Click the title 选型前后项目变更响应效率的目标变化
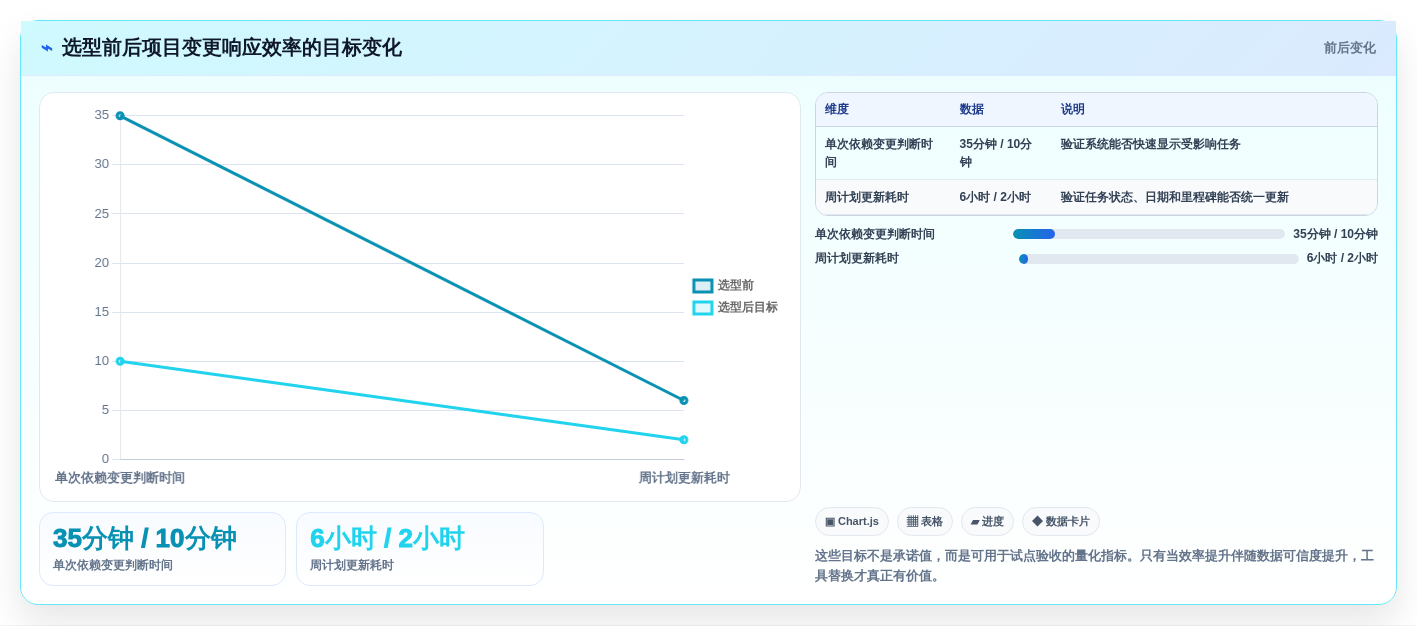The height and width of the screenshot is (626, 1417). coord(232,48)
